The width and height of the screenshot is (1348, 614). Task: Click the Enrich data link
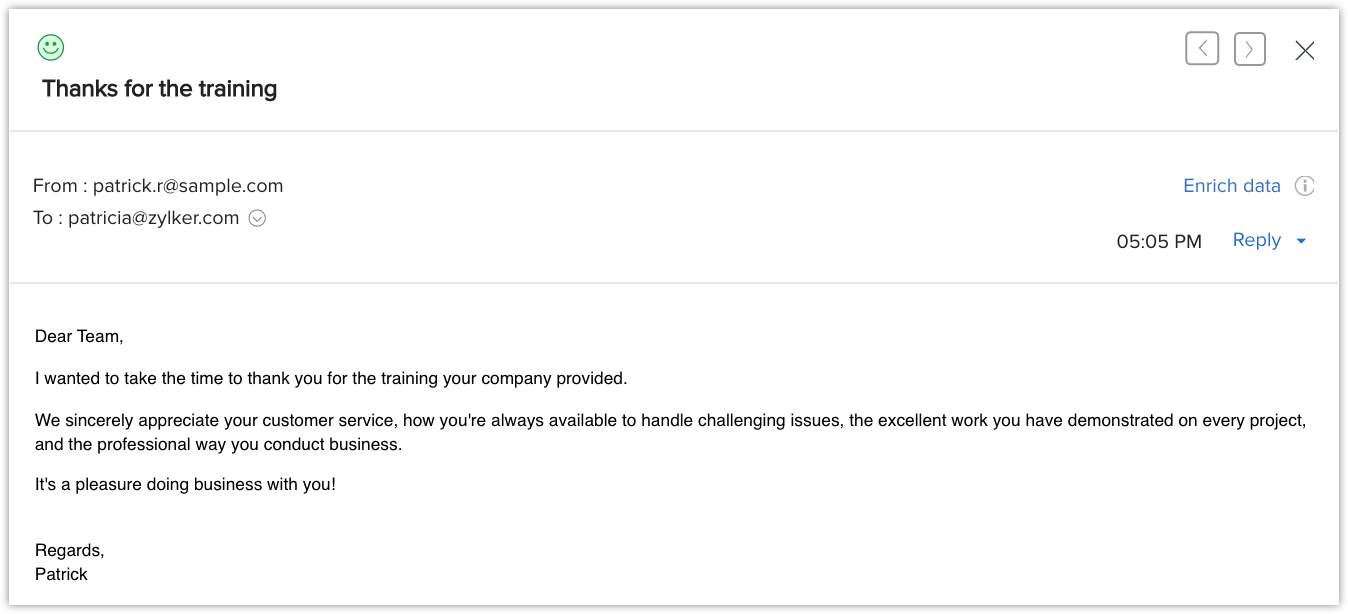(1231, 186)
